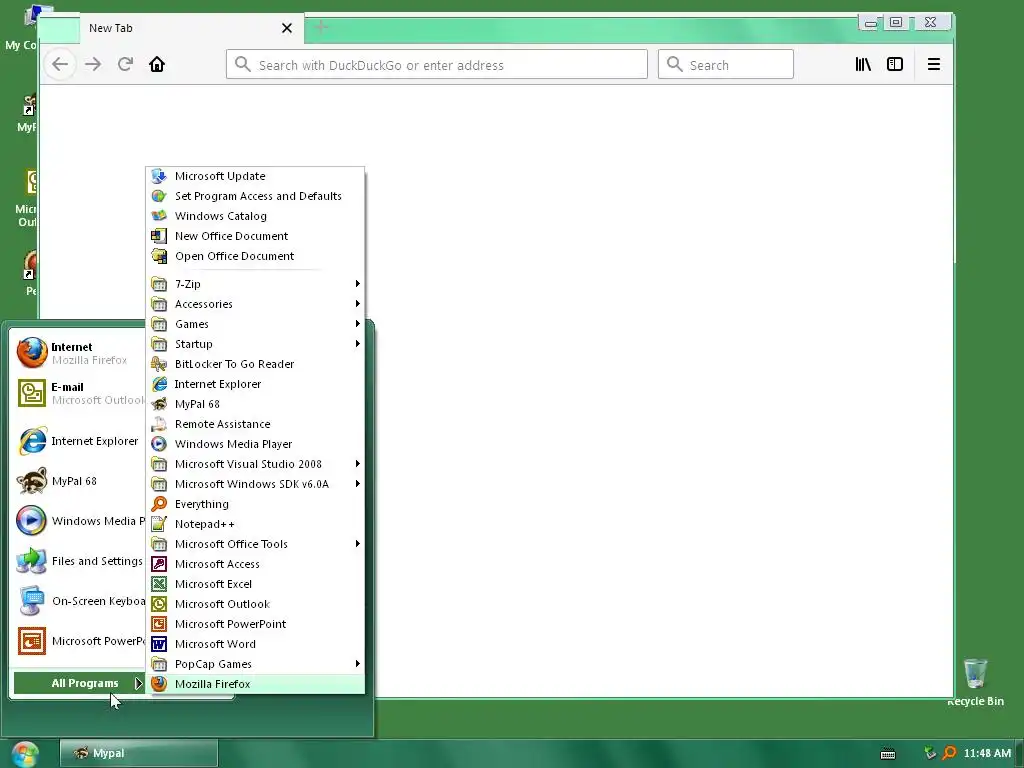Open Set Program Access and Defaults
Image resolution: width=1024 pixels, height=768 pixels.
(255, 196)
